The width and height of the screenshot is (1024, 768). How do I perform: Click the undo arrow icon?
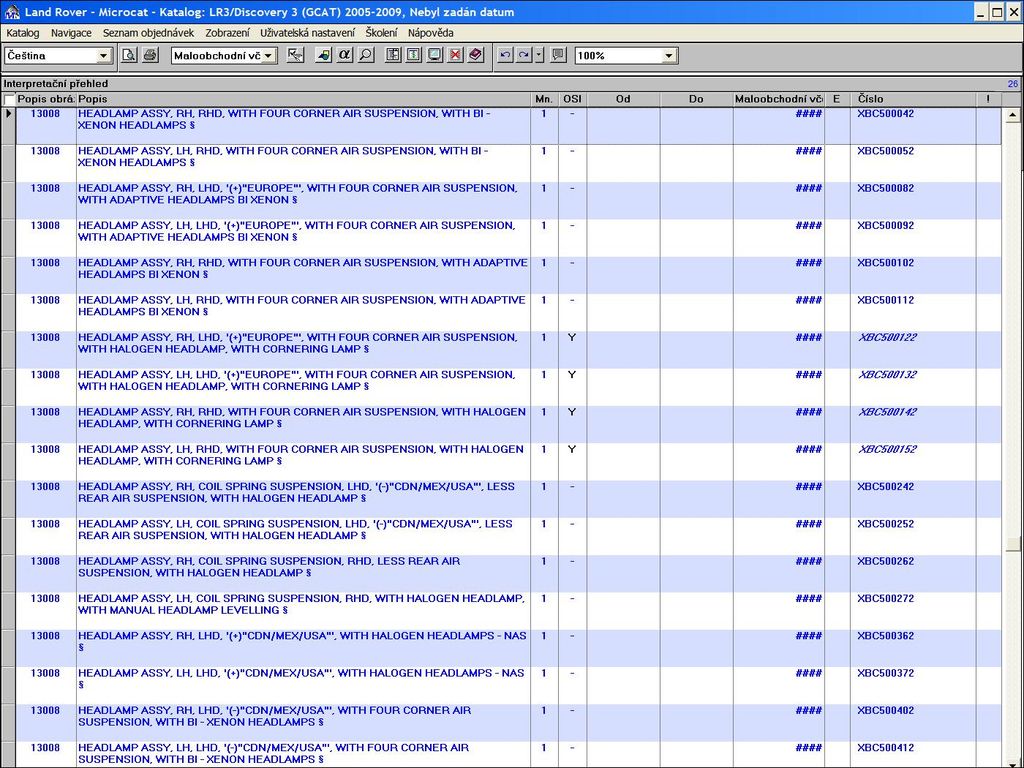coord(505,55)
